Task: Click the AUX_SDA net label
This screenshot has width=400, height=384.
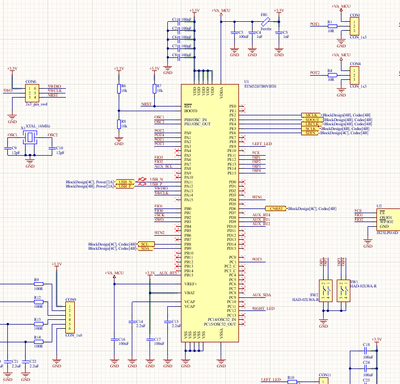Action: pyautogui.click(x=262, y=295)
